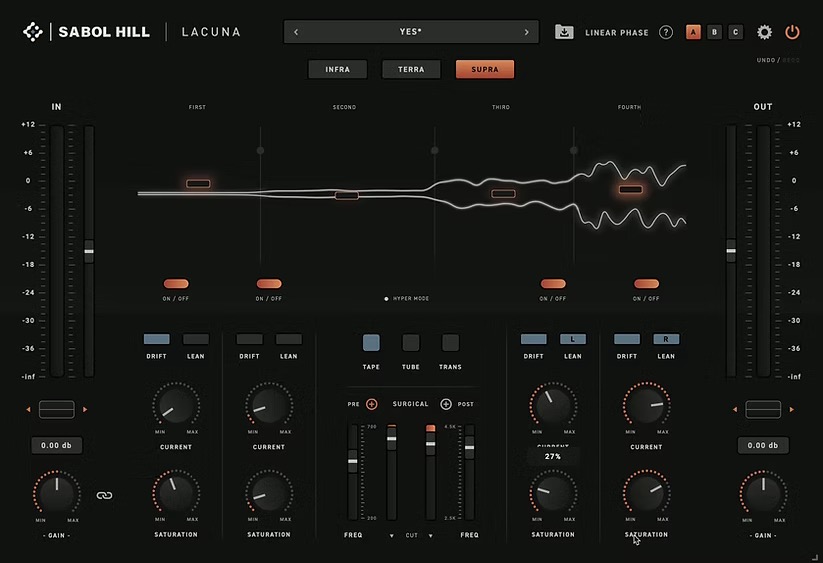
Task: Go to the previous preset arrow
Action: 296,32
